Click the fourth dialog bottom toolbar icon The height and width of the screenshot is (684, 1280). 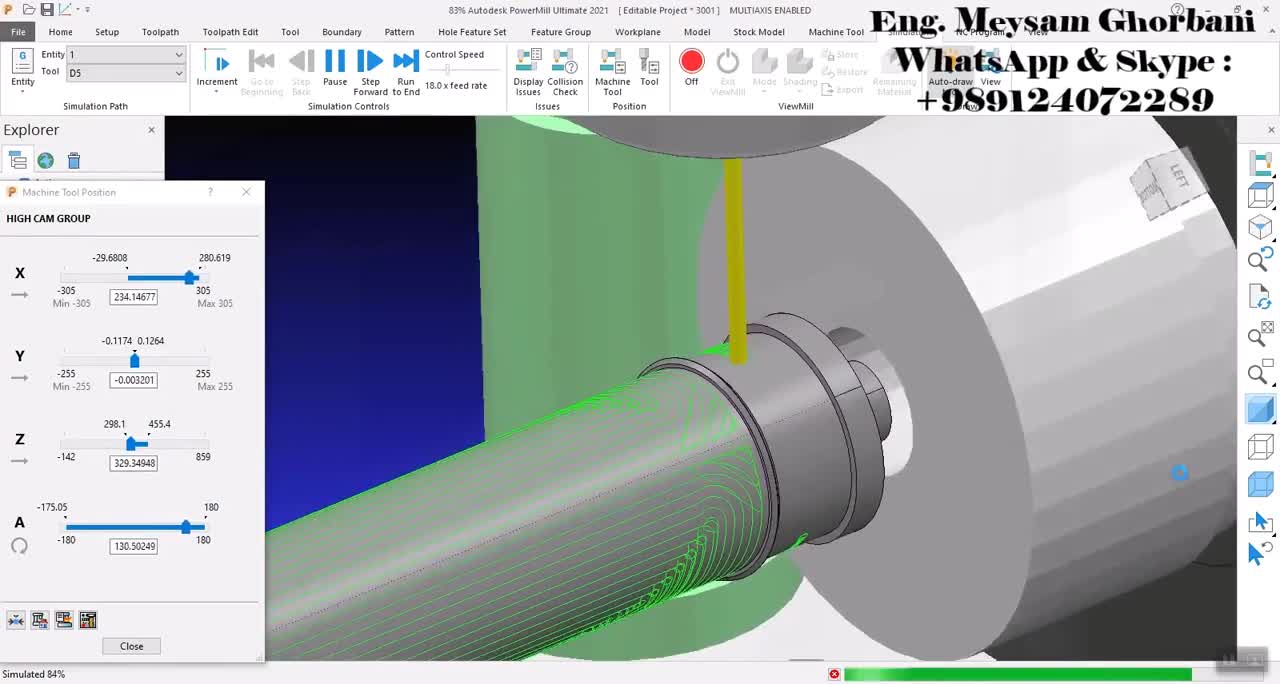88,620
